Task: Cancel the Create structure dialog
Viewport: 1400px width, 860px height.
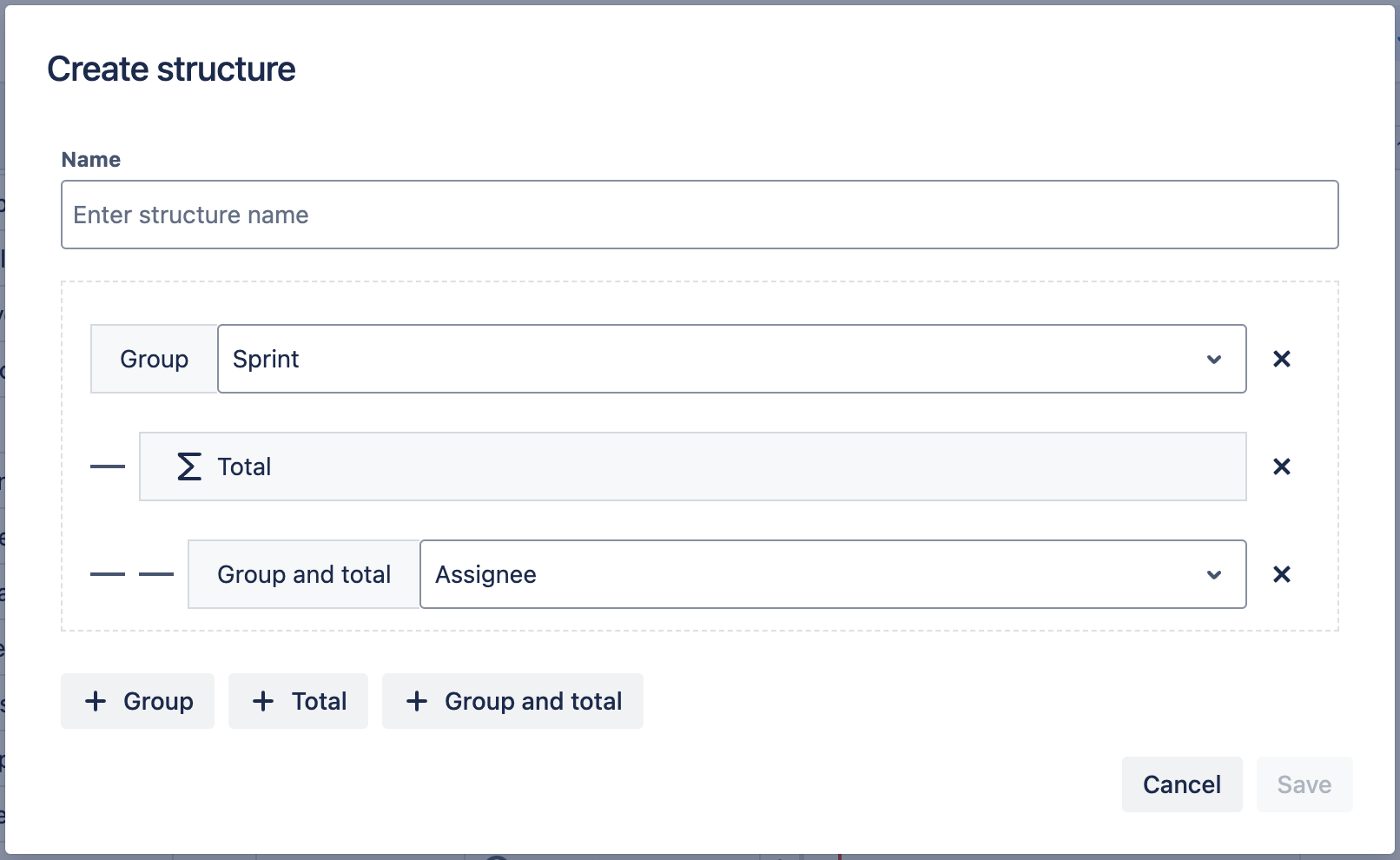Action: tap(1181, 784)
